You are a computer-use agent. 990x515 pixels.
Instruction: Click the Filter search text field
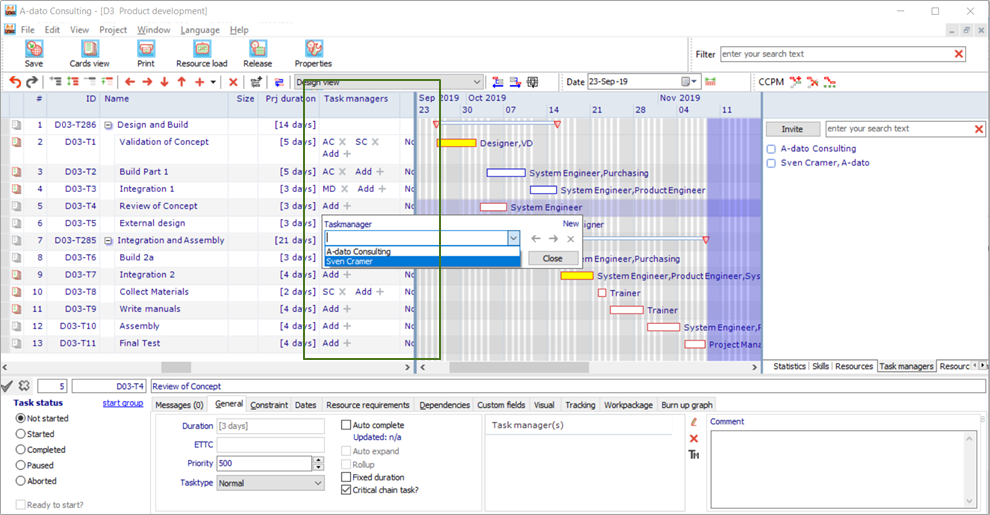(x=837, y=54)
